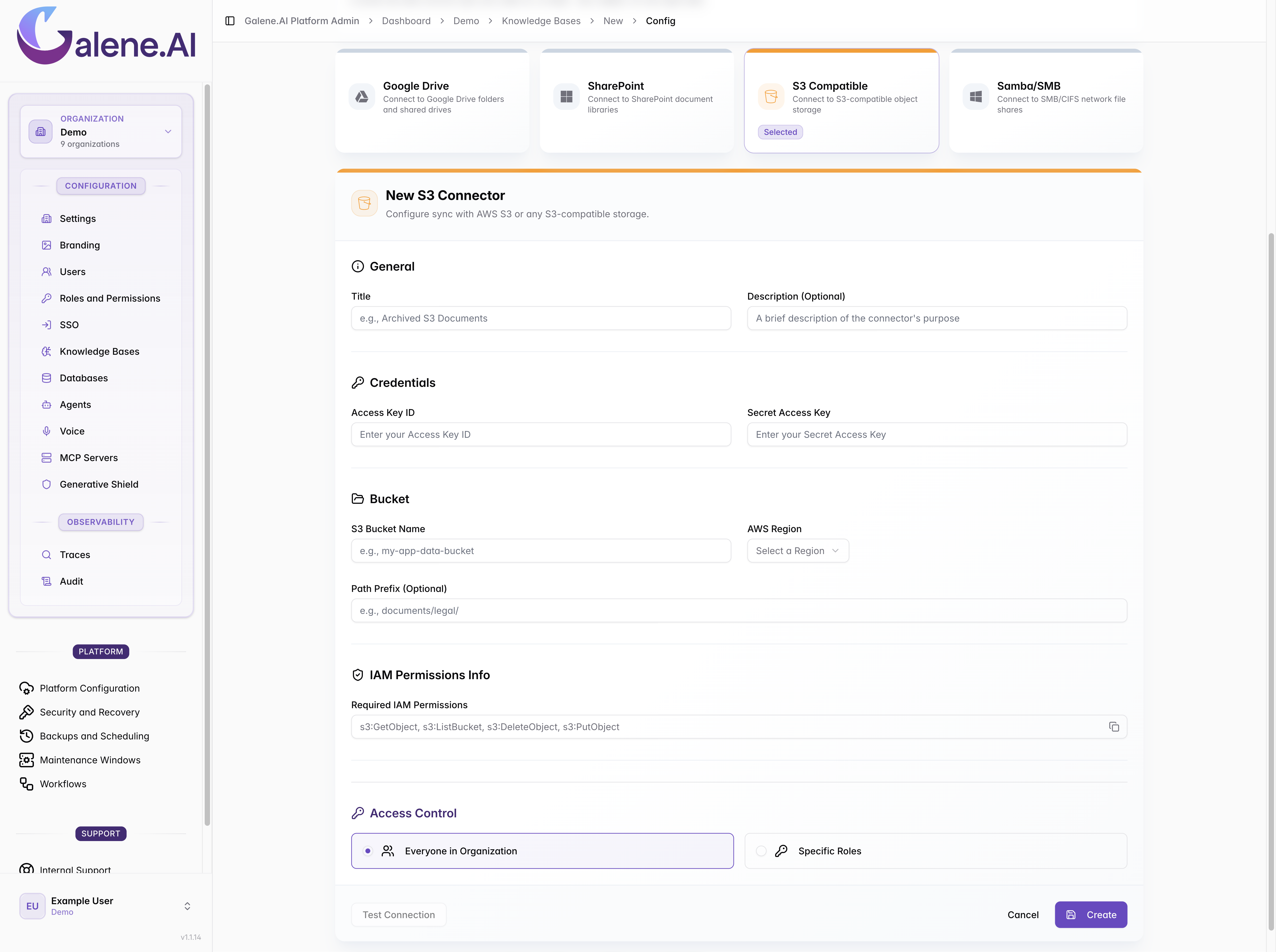1276x952 pixels.
Task: Click the Galene.AI Platform Admin breadcrumb
Action: pos(301,21)
